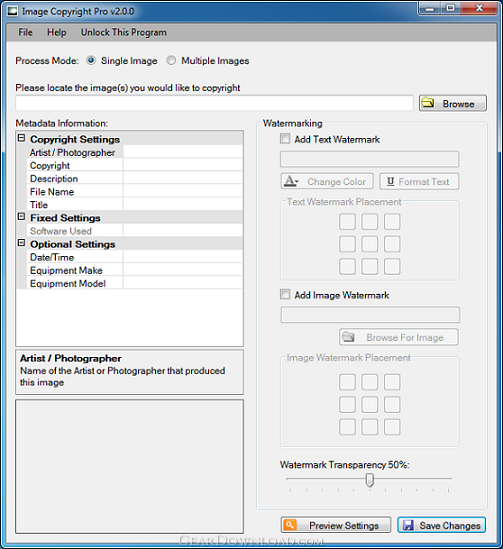Choose bottom-center image watermark placement
The image size is (503, 549).
click(x=370, y=427)
